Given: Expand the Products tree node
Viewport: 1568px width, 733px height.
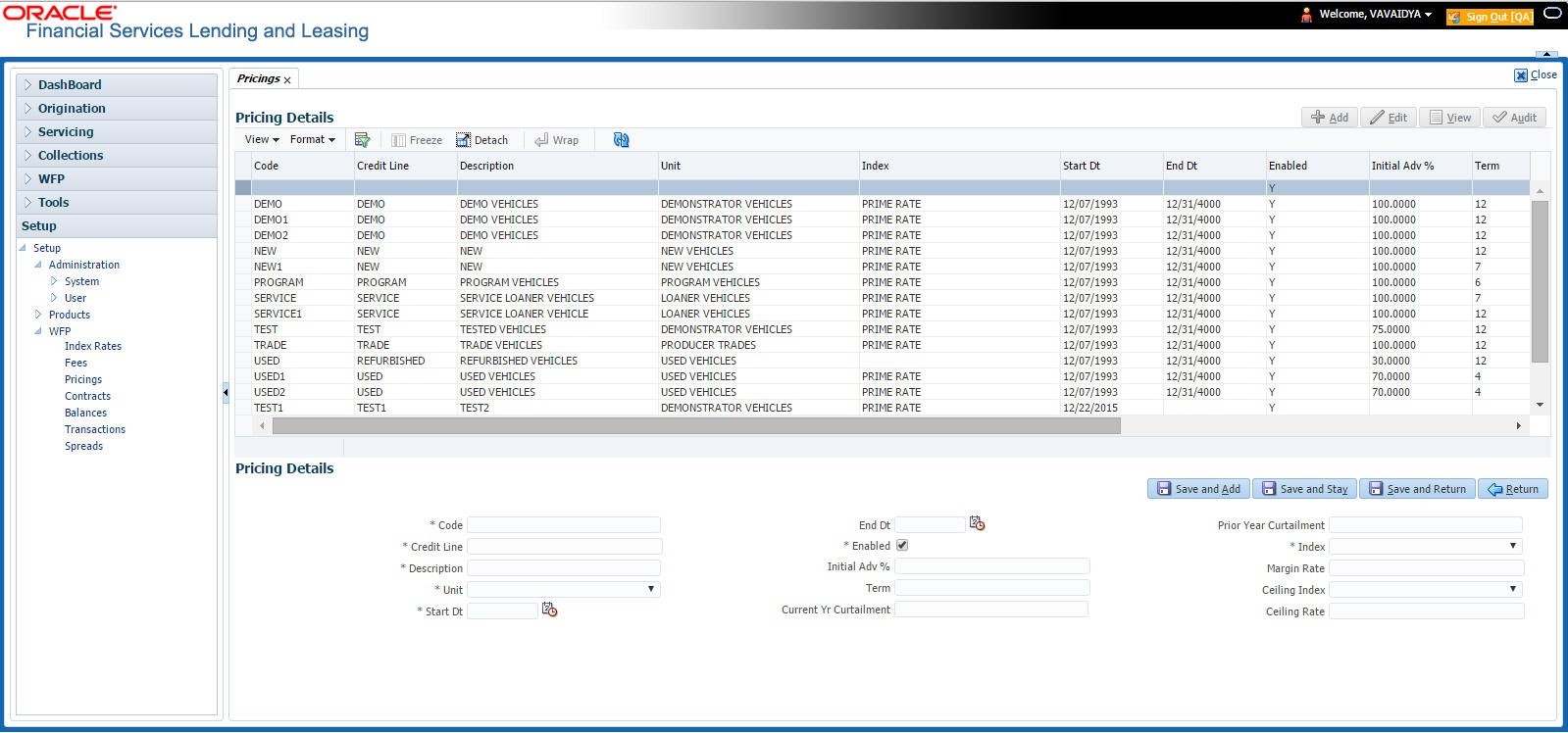Looking at the screenshot, I should (38, 315).
